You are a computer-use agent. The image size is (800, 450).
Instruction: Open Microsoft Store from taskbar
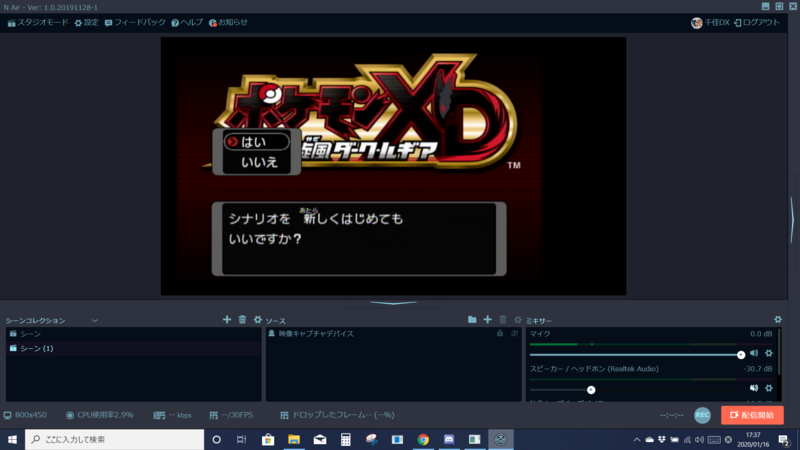(x=268, y=439)
